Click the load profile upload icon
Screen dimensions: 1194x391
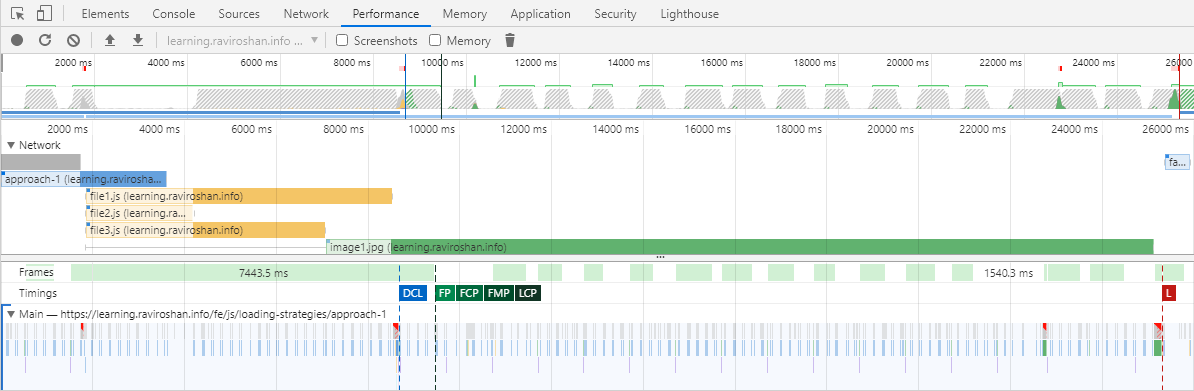(x=110, y=40)
